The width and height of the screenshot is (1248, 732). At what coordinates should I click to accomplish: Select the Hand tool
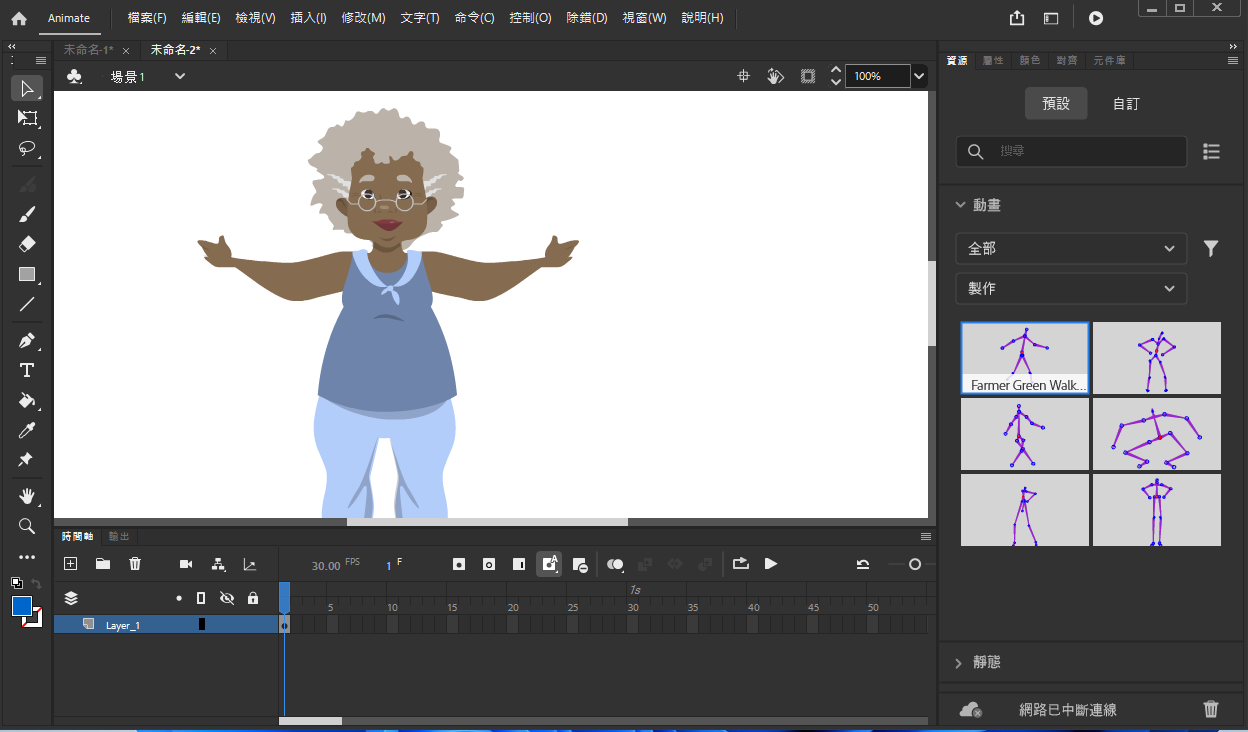coord(27,496)
